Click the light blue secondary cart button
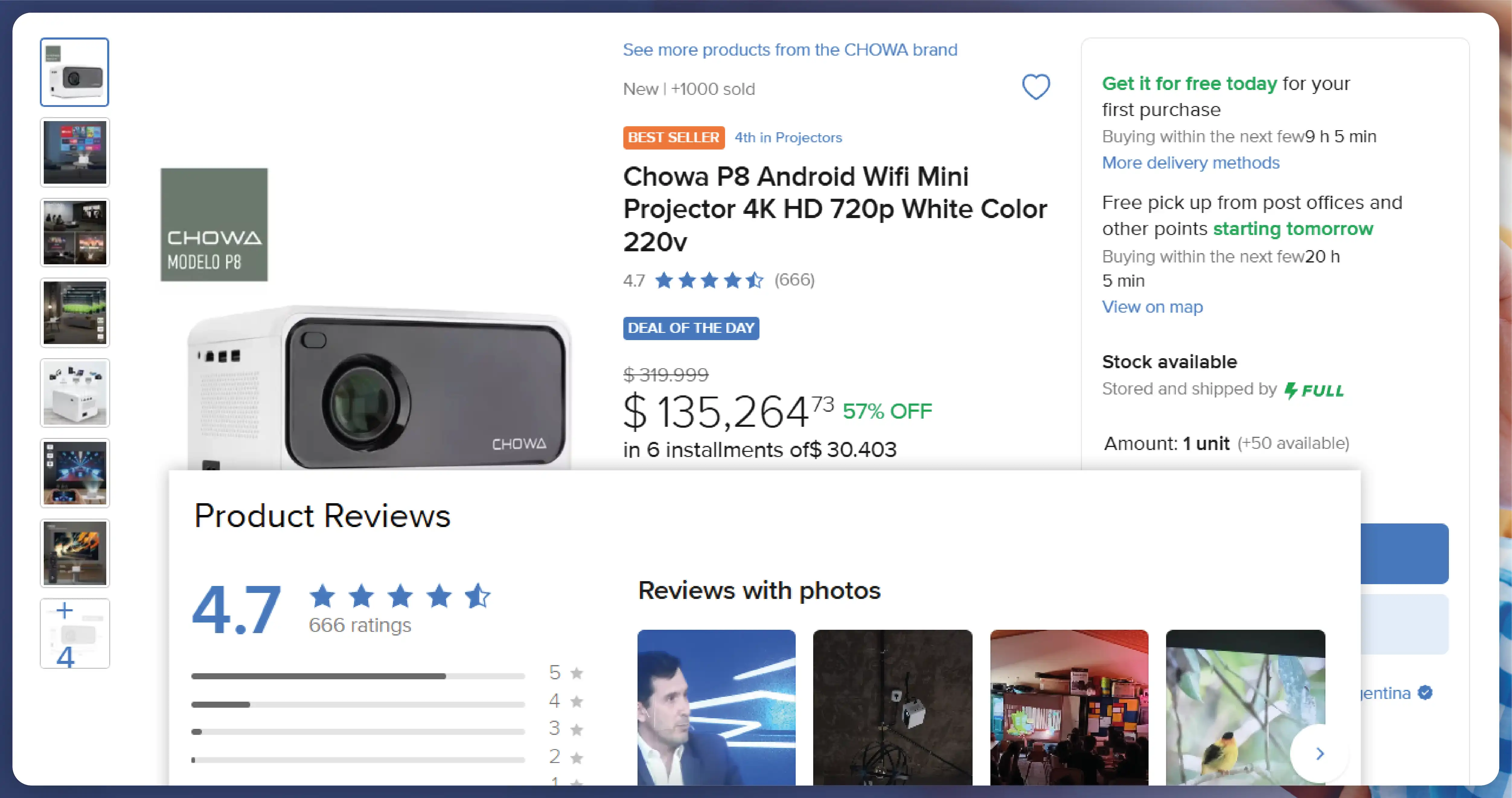 [1404, 624]
